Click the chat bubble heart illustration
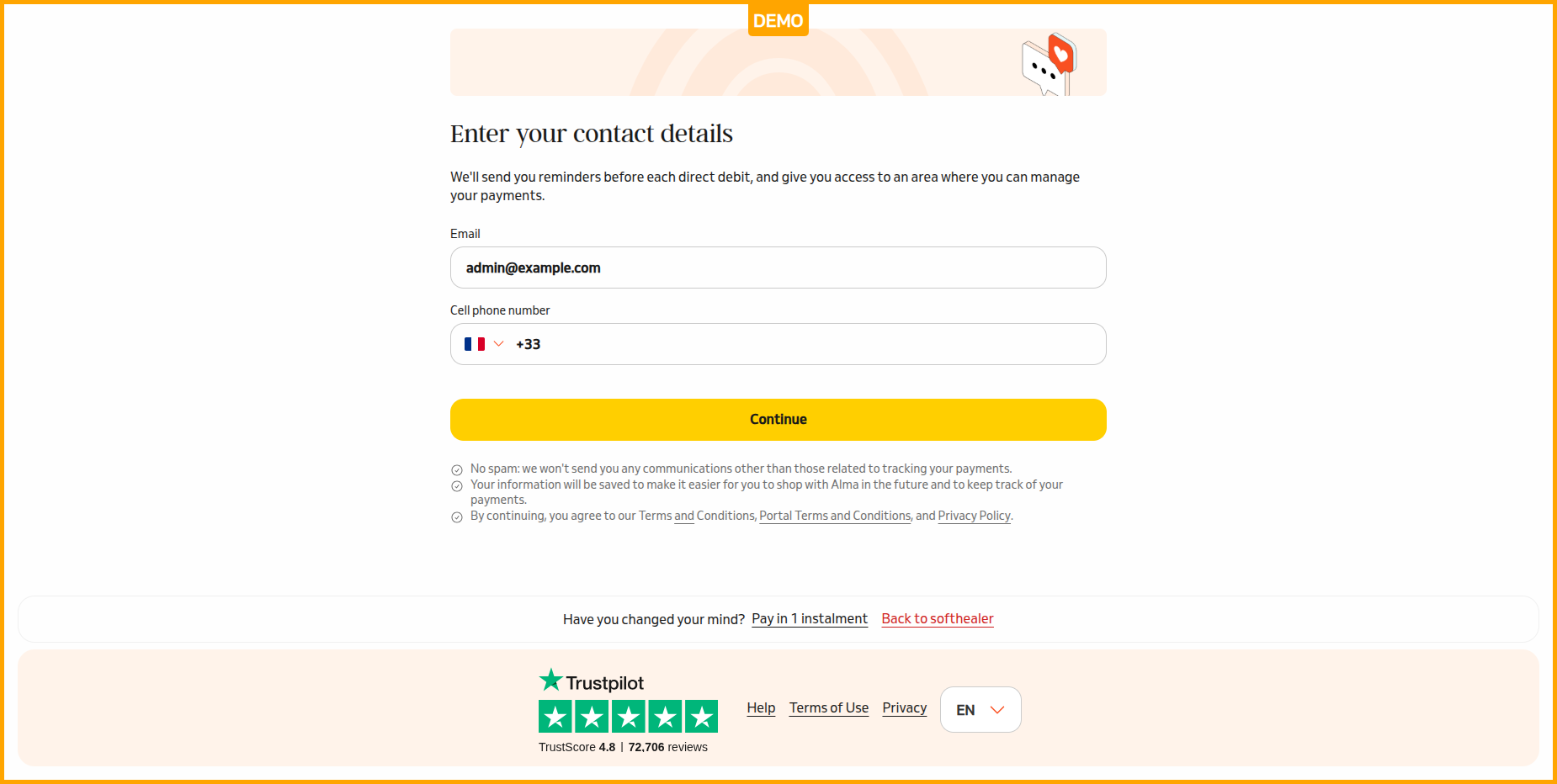 [1050, 64]
